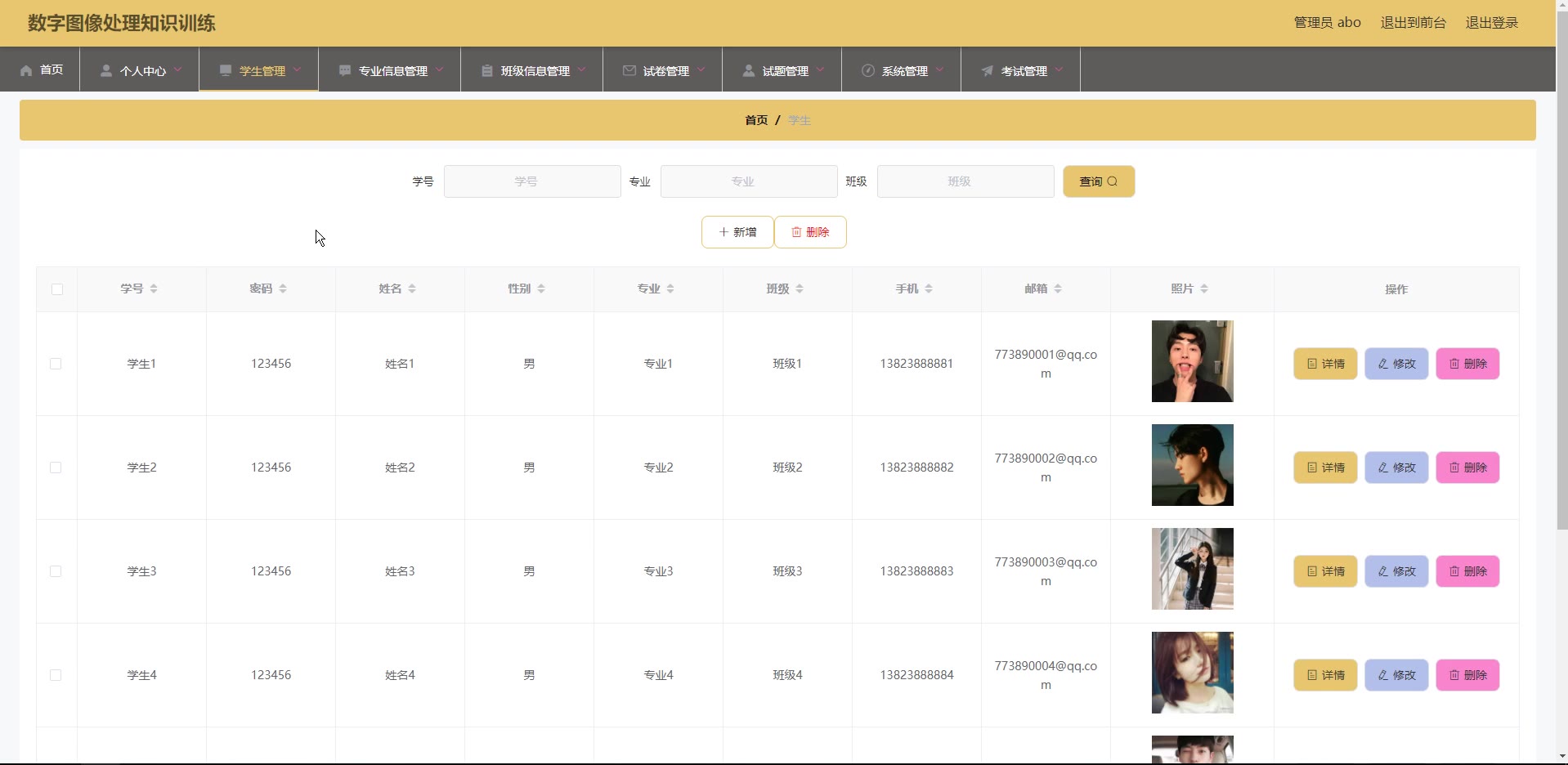This screenshot has width=1568, height=765.
Task: Click the chat icon in 专业信息管理 menu
Action: (x=345, y=71)
